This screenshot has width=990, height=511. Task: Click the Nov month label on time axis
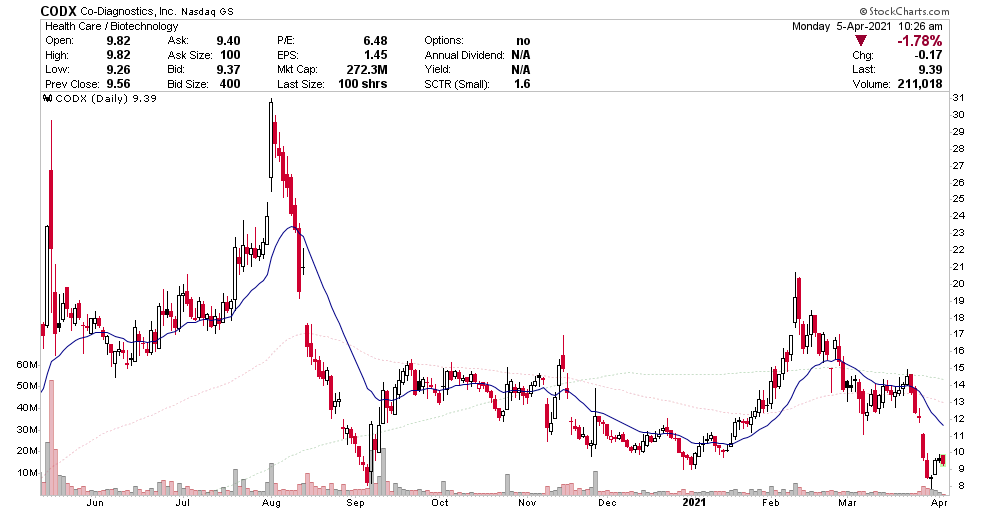click(528, 503)
